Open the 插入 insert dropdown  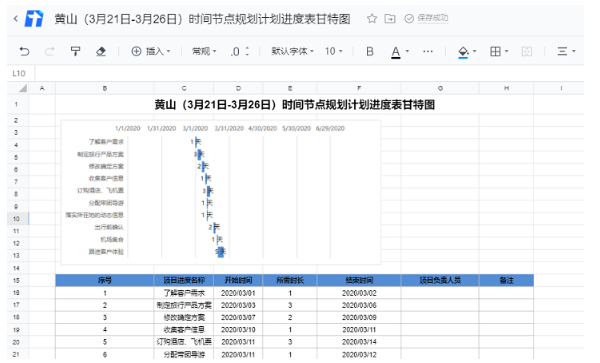point(151,51)
